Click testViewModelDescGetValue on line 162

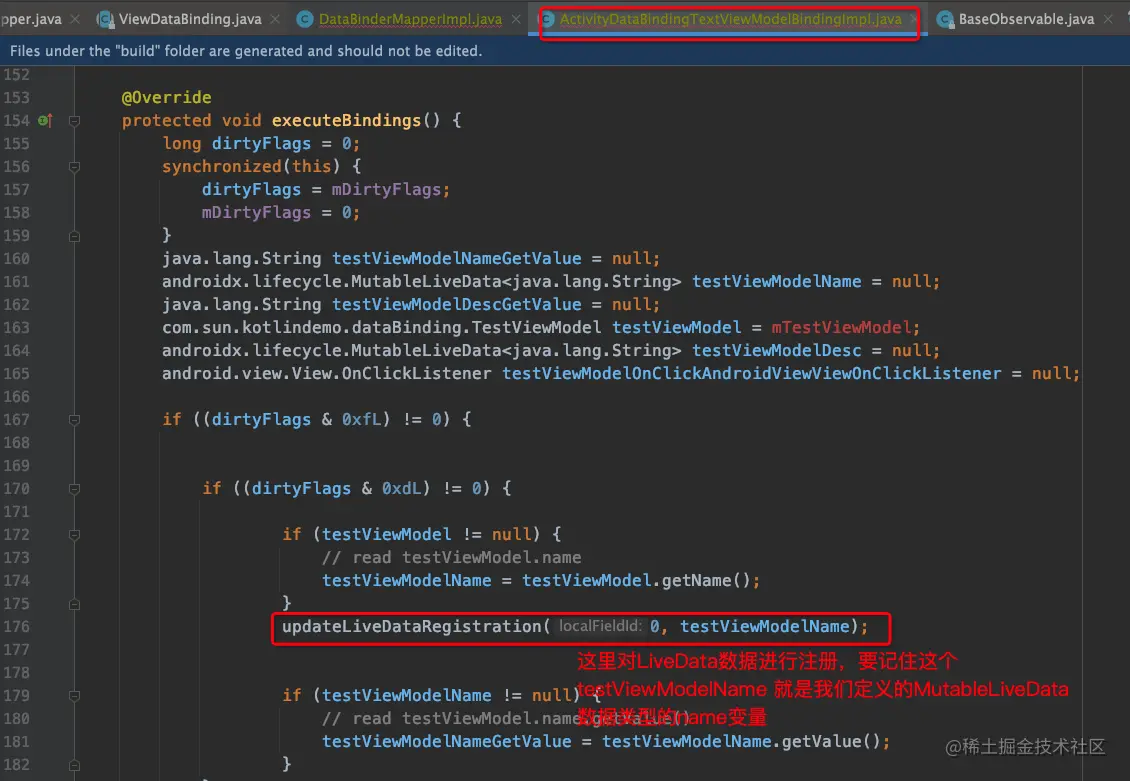coord(456,304)
